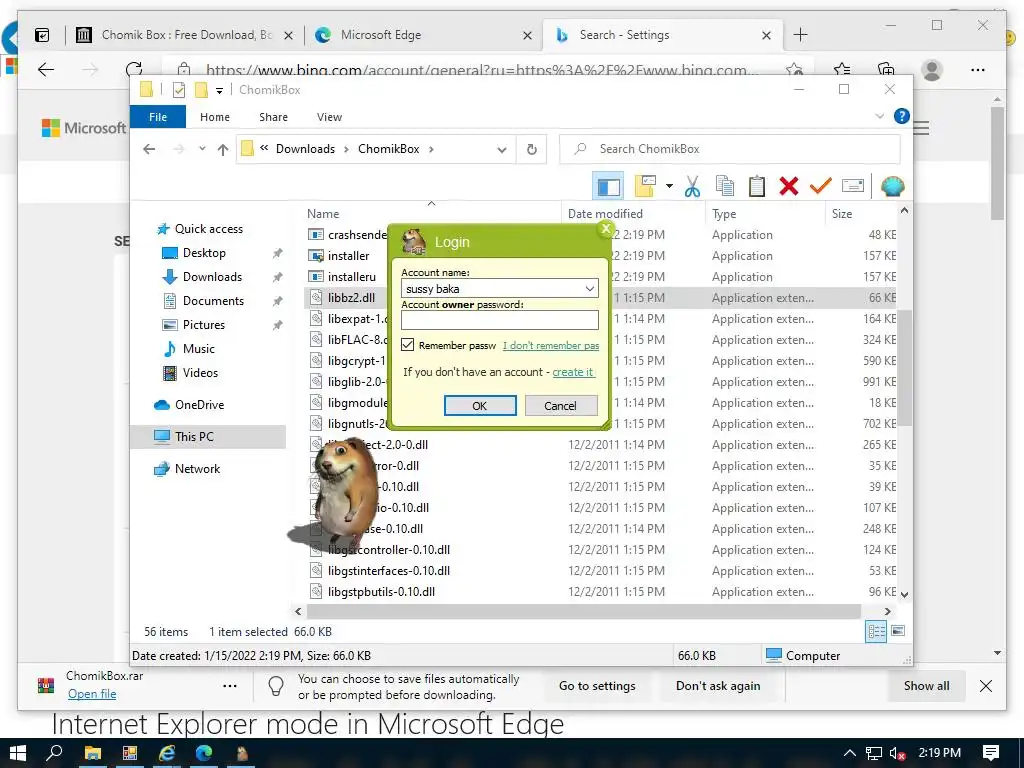Image resolution: width=1024 pixels, height=768 pixels.
Task: Click the create it account link
Action: (573, 372)
